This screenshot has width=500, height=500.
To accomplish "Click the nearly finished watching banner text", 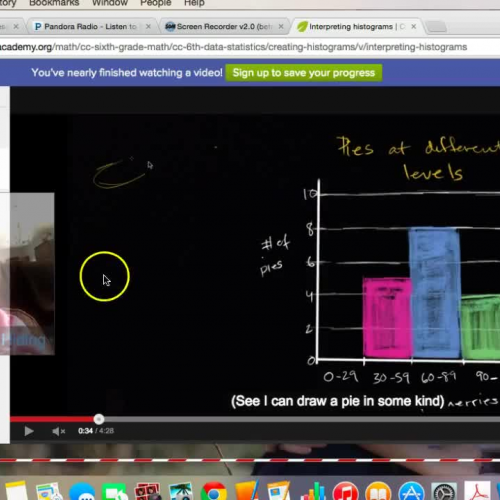I will 127,73.
